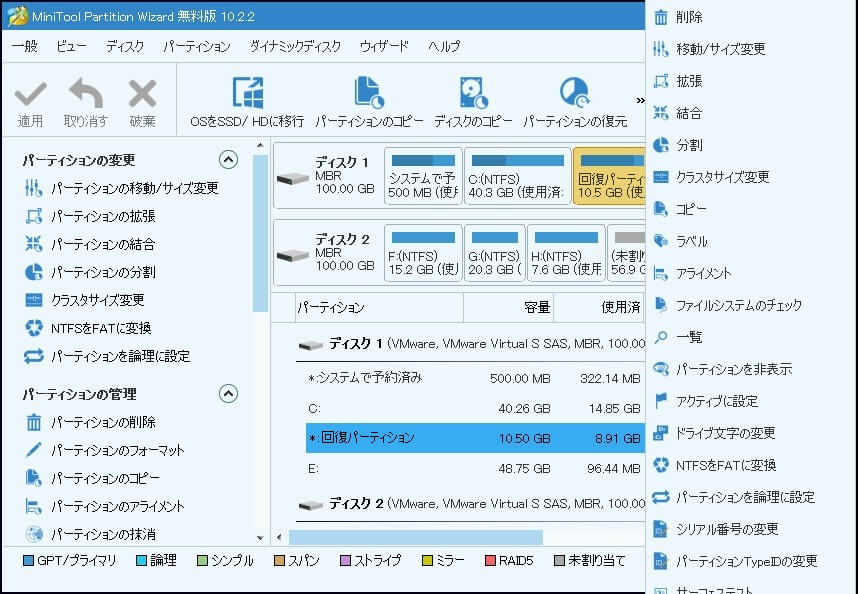858x594 pixels.
Task: Open Partition Recovery (パーティションの復元) toolbar icon
Action: pos(575,102)
